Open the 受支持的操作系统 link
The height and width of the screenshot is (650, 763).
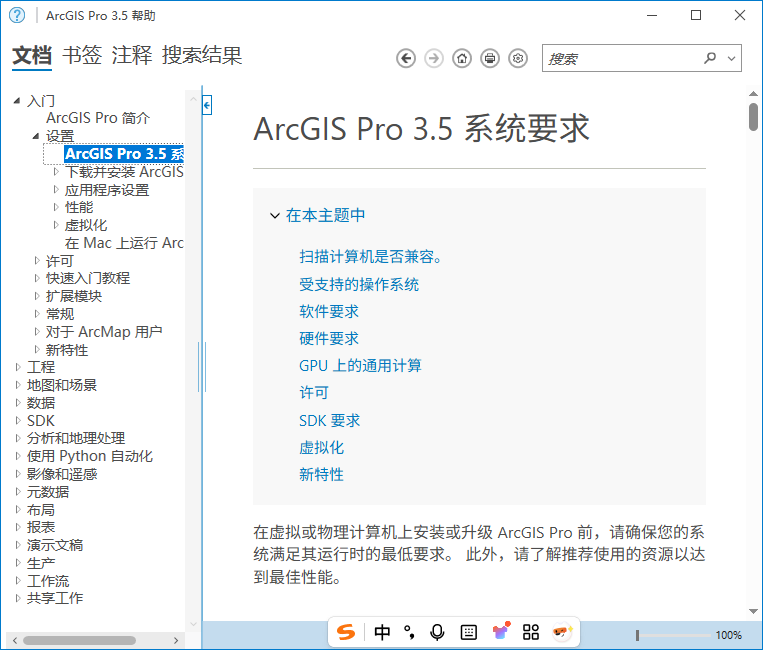(x=359, y=284)
